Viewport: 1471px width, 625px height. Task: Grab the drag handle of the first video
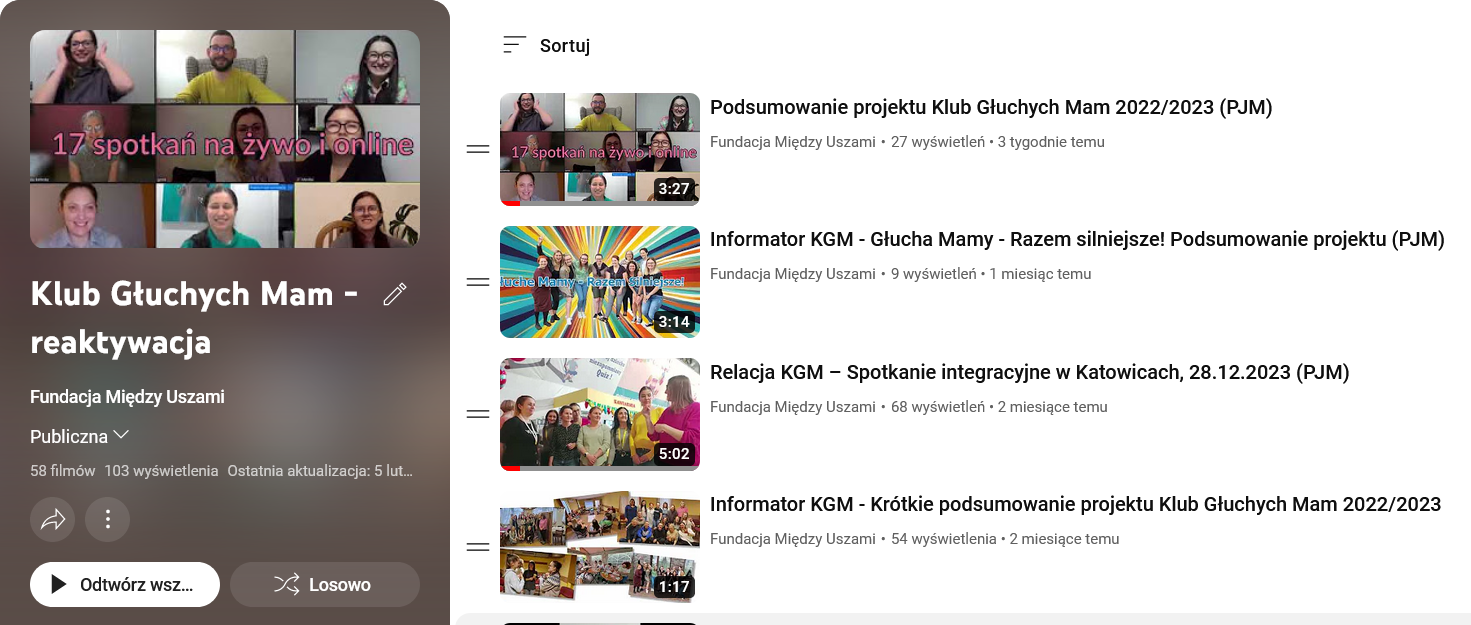coord(478,149)
